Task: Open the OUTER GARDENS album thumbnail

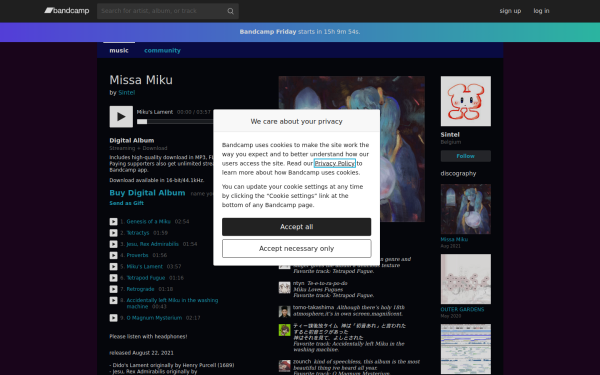Action: click(x=466, y=279)
